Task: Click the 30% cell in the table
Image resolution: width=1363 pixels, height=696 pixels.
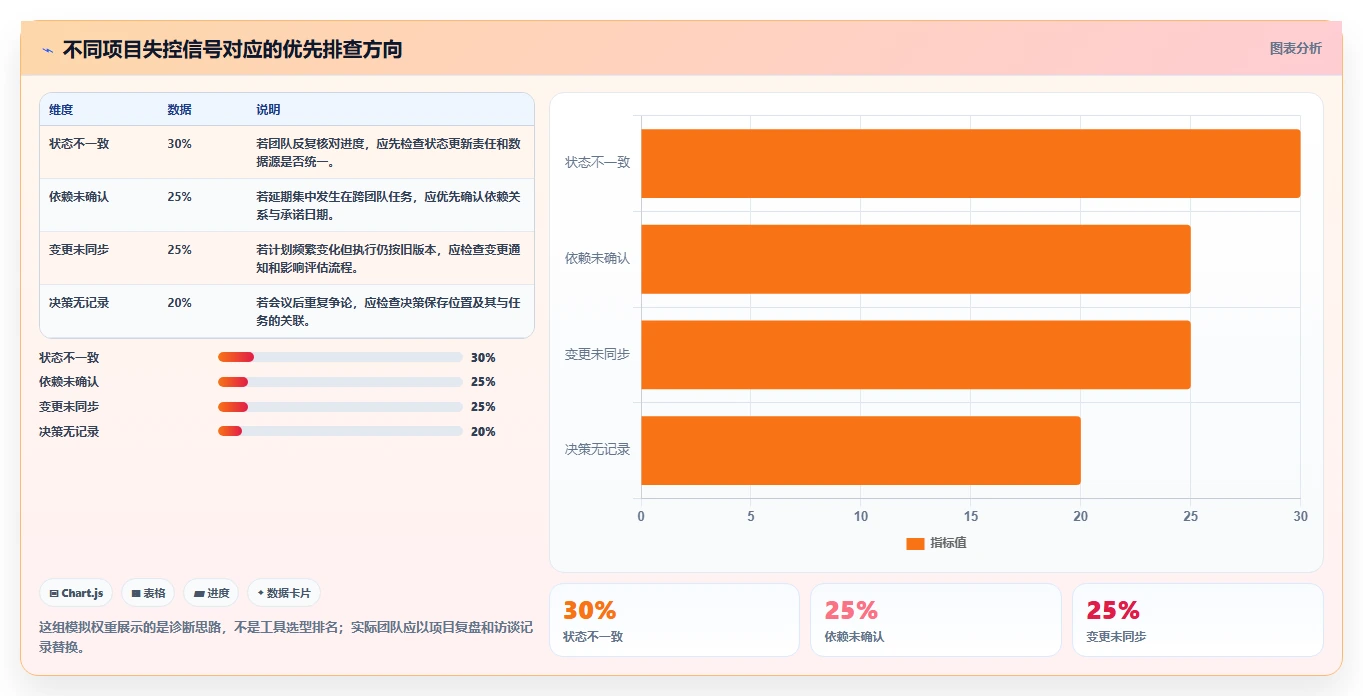Action: click(179, 144)
